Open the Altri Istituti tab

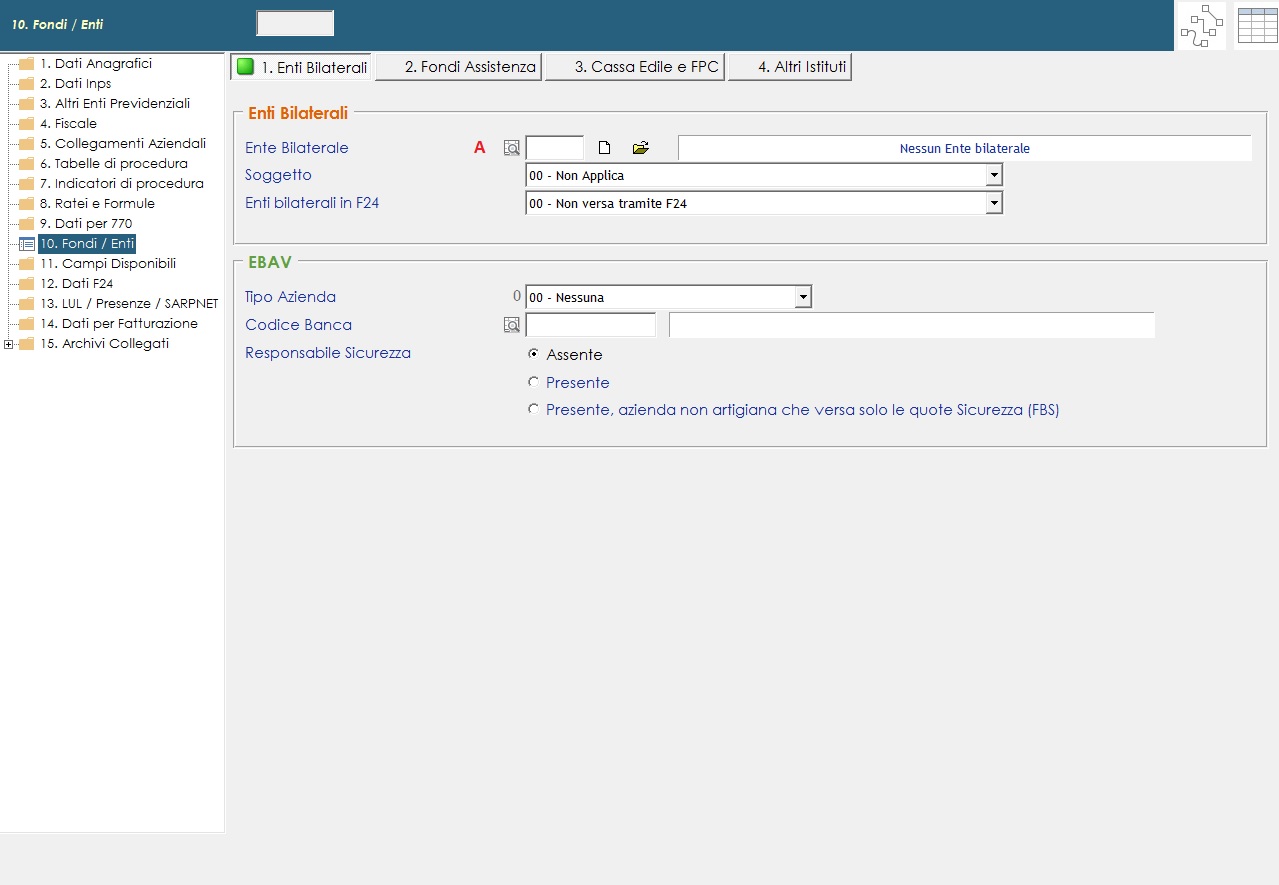pyautogui.click(x=790, y=68)
